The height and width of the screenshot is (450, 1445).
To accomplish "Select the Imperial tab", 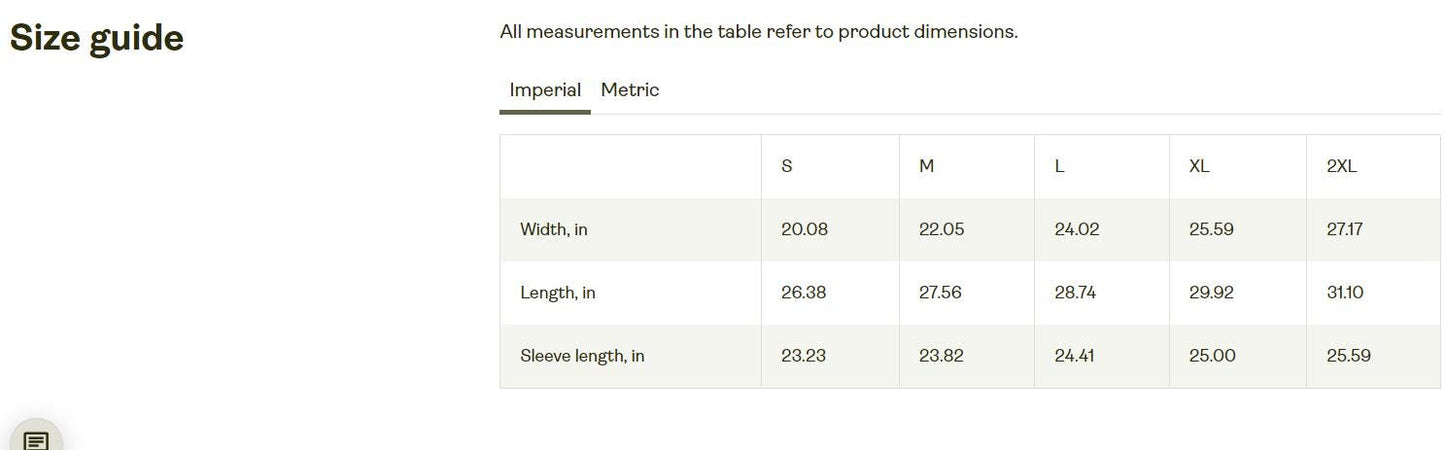I will (x=545, y=90).
